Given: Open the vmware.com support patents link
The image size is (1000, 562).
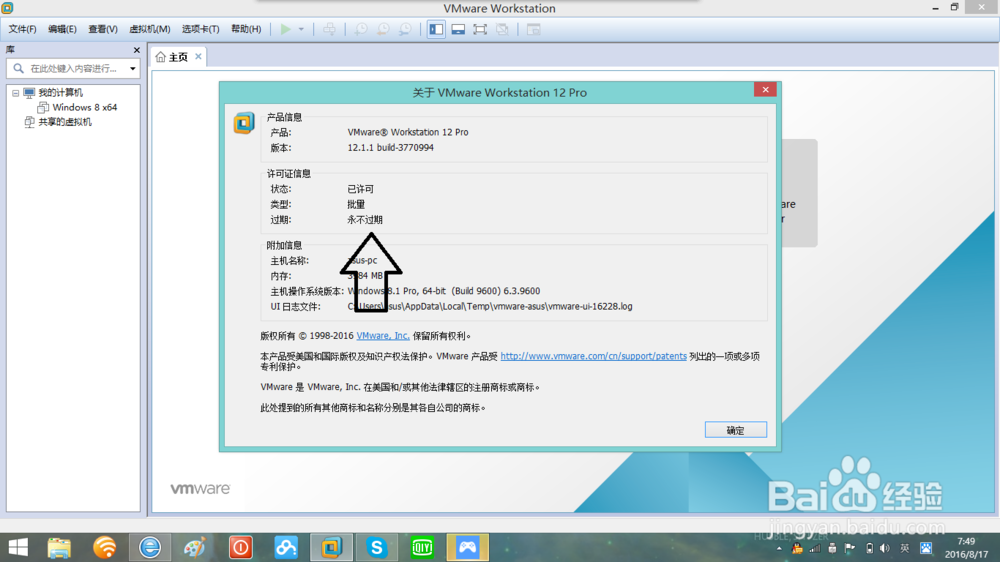Looking at the screenshot, I should point(593,356).
